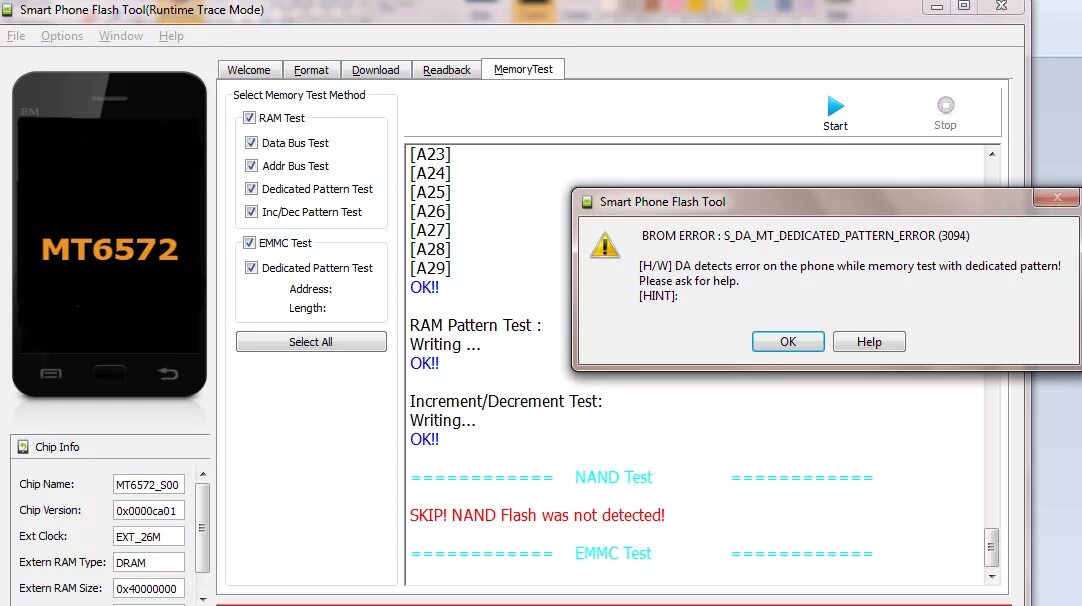
Task: Click the Select All button
Action: [311, 342]
